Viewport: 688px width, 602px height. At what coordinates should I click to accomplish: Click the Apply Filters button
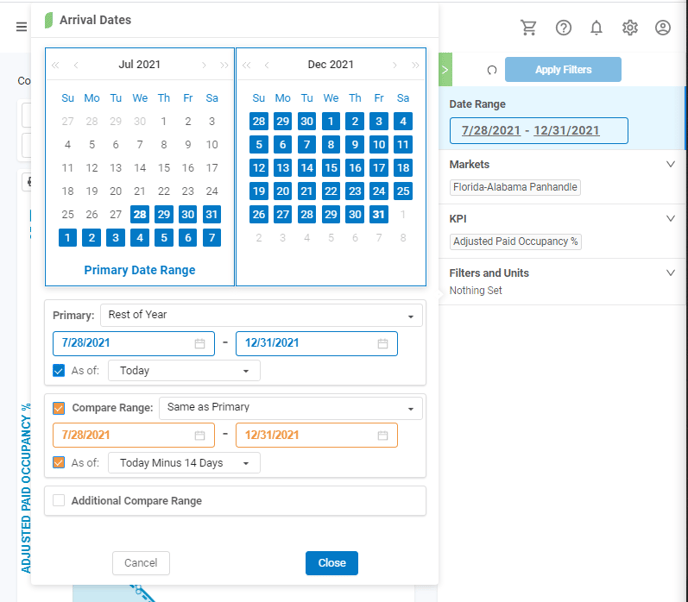pyautogui.click(x=563, y=69)
